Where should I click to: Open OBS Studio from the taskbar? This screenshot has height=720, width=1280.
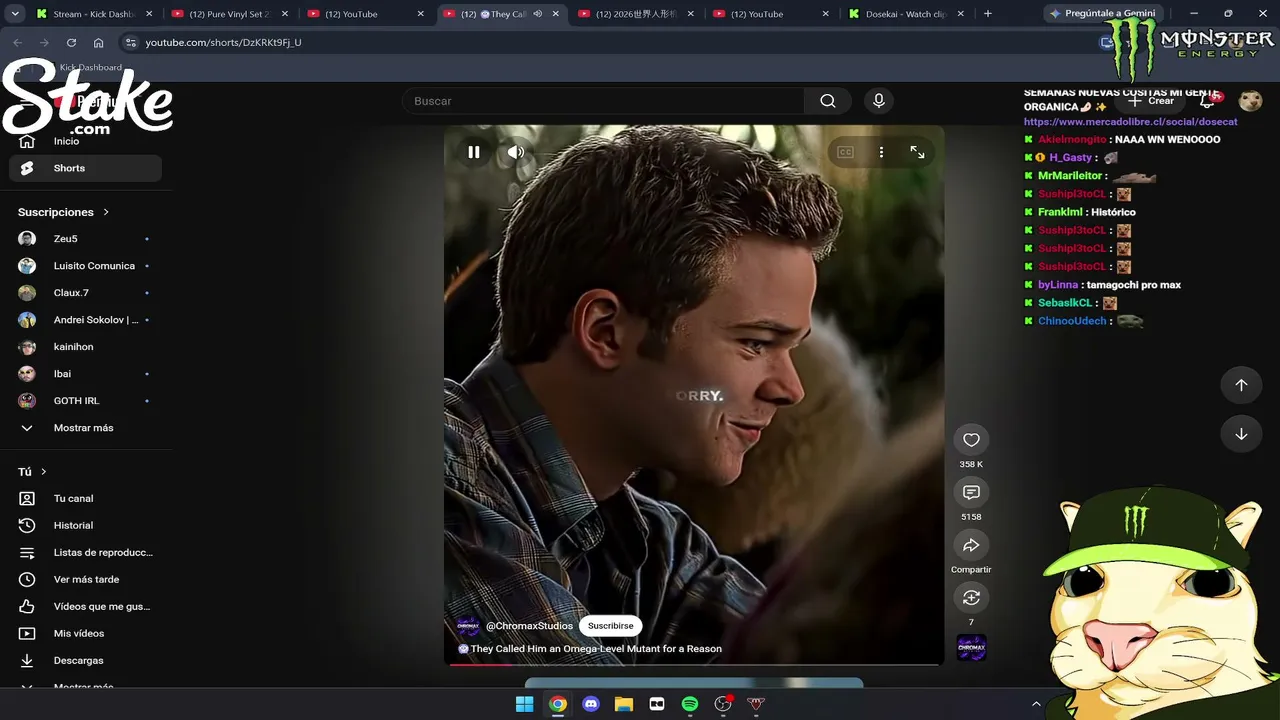[723, 704]
